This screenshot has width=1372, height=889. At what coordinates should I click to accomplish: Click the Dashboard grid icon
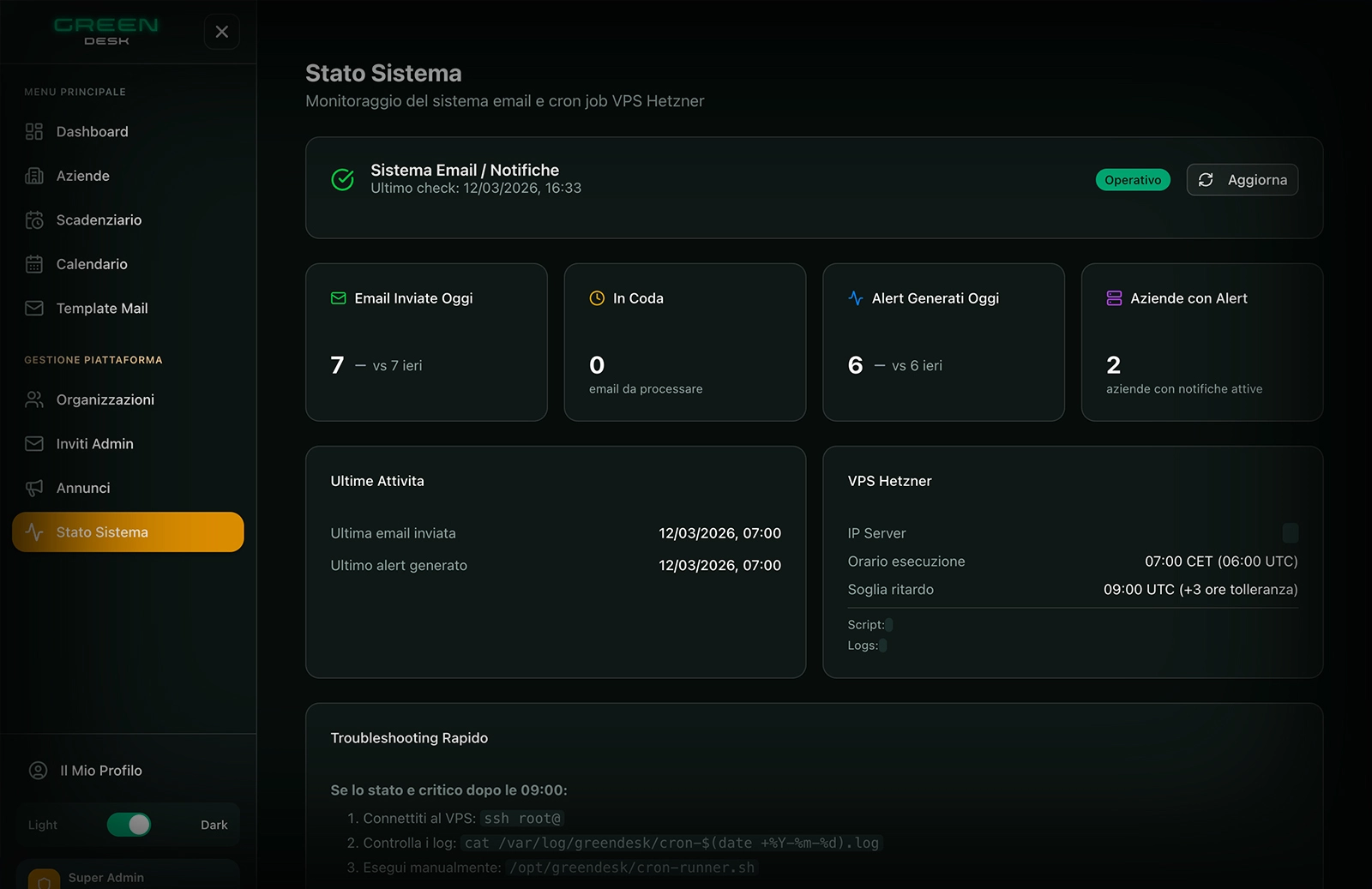[x=34, y=131]
